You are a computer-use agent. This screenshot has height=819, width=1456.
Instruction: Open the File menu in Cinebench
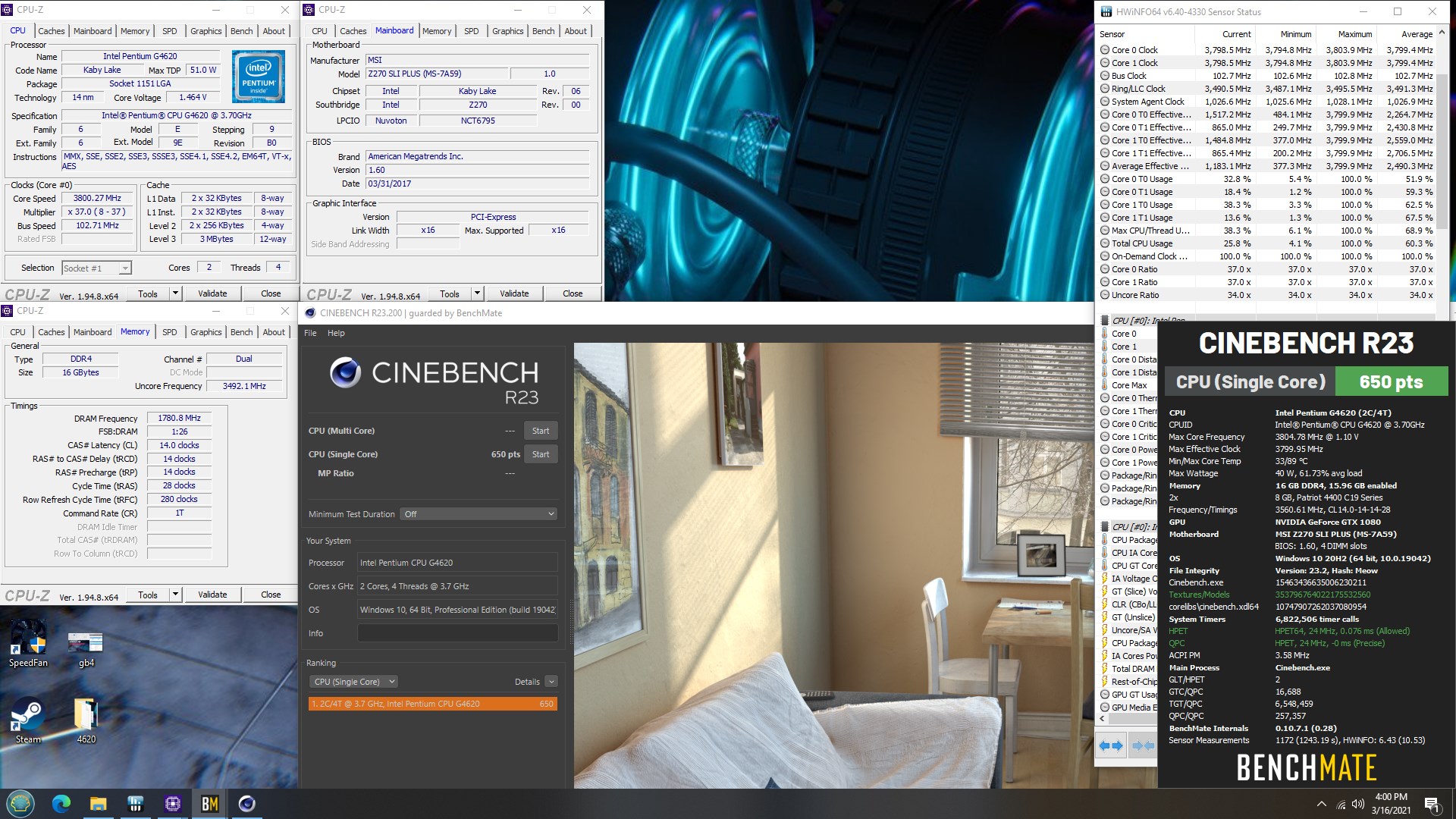point(310,333)
